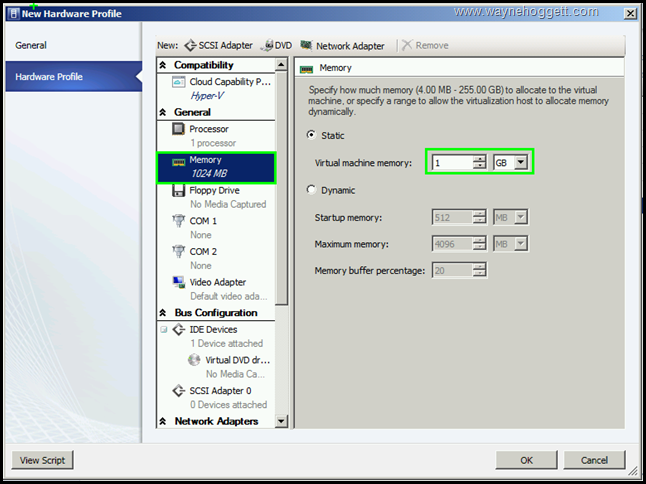Select the Cloud Capability Profiles icon

coord(178,82)
